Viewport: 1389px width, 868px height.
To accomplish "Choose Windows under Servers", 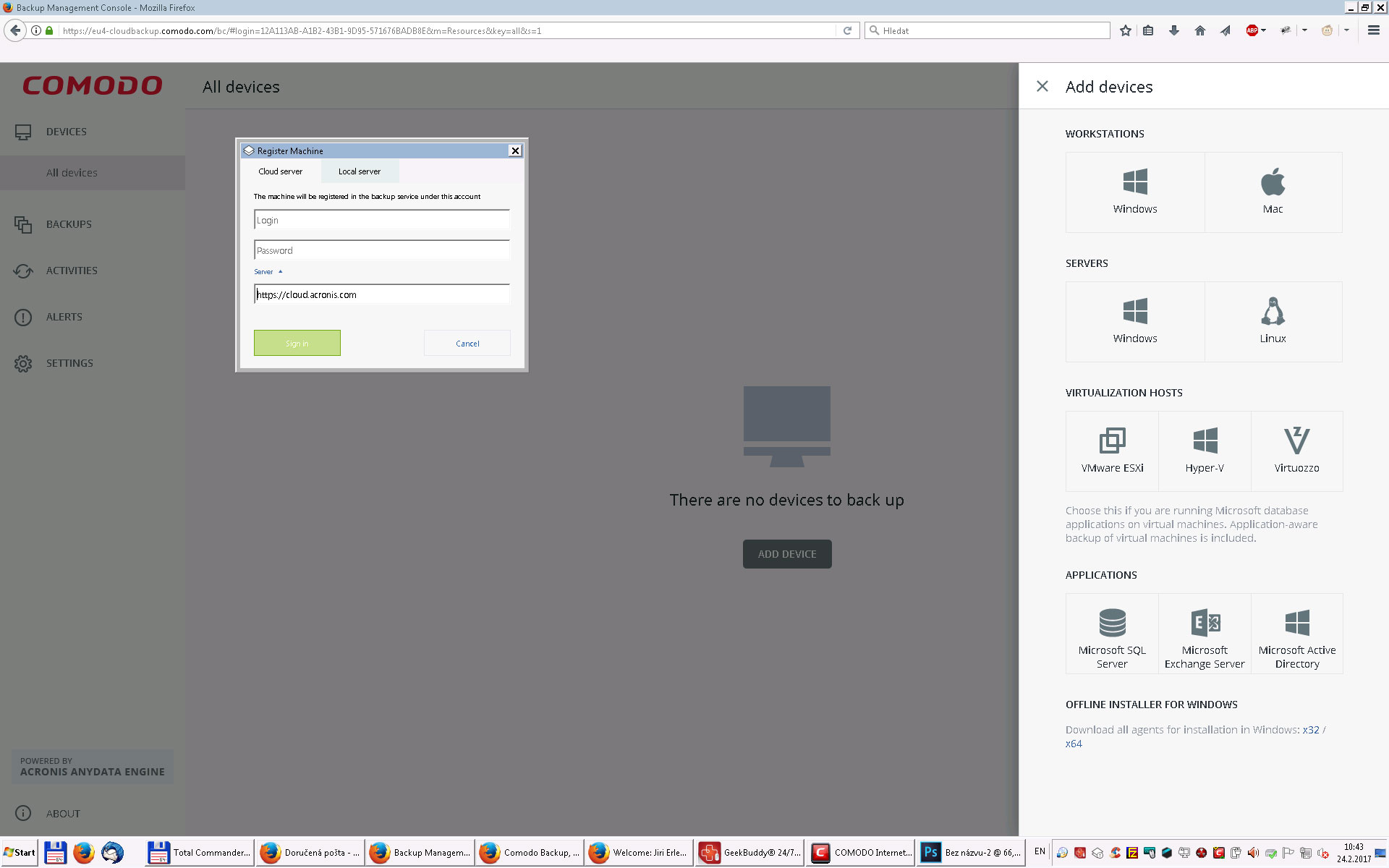I will coord(1135,322).
